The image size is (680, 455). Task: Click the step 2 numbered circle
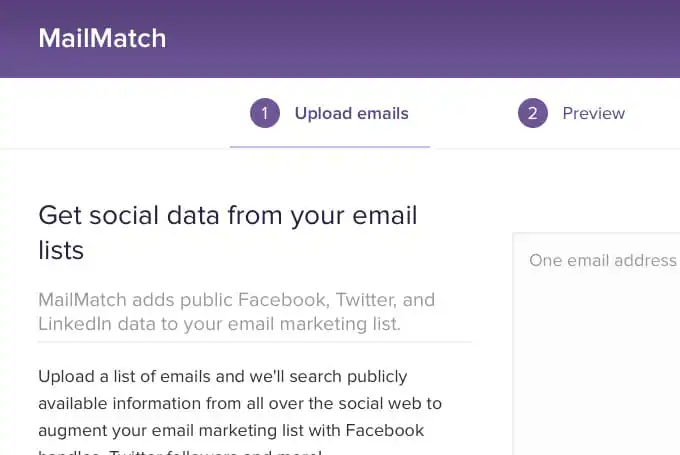[532, 113]
